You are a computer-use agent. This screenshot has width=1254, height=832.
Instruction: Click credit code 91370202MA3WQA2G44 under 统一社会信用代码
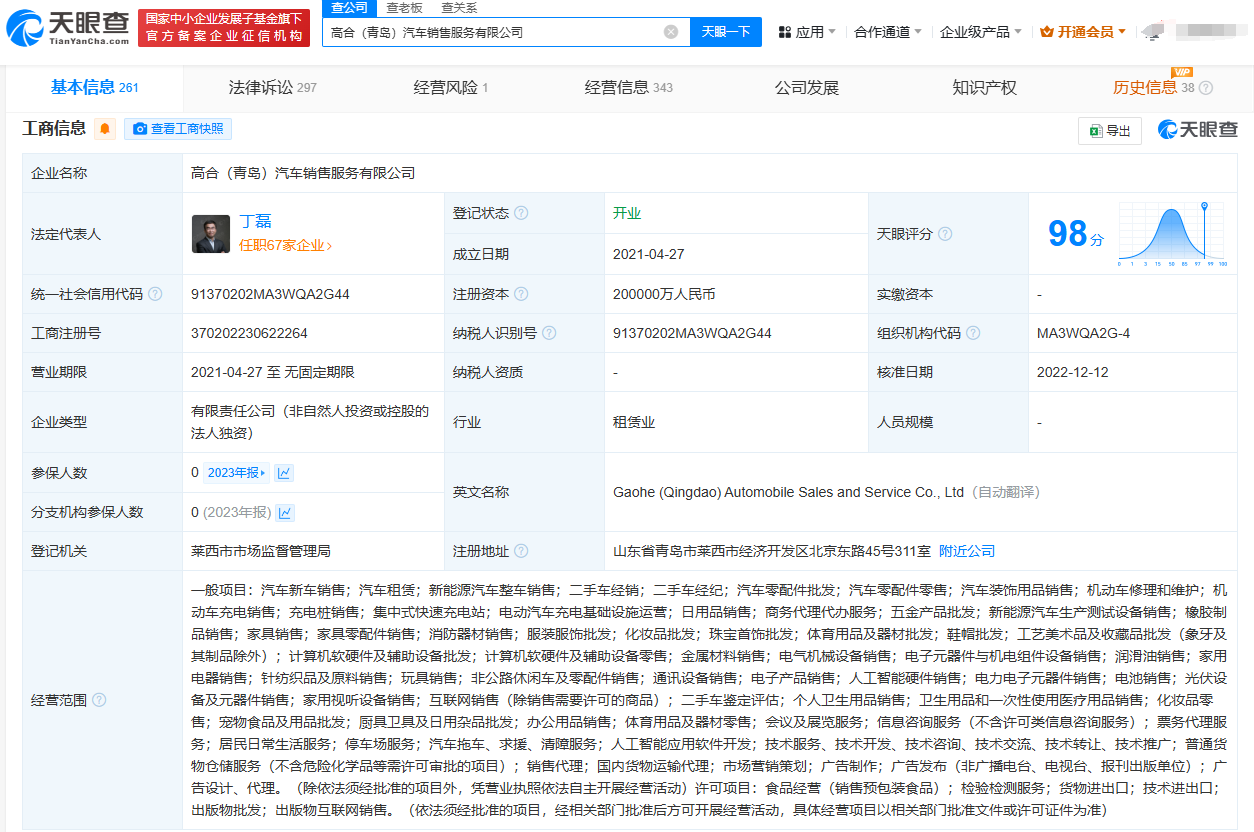pyautogui.click(x=270, y=294)
